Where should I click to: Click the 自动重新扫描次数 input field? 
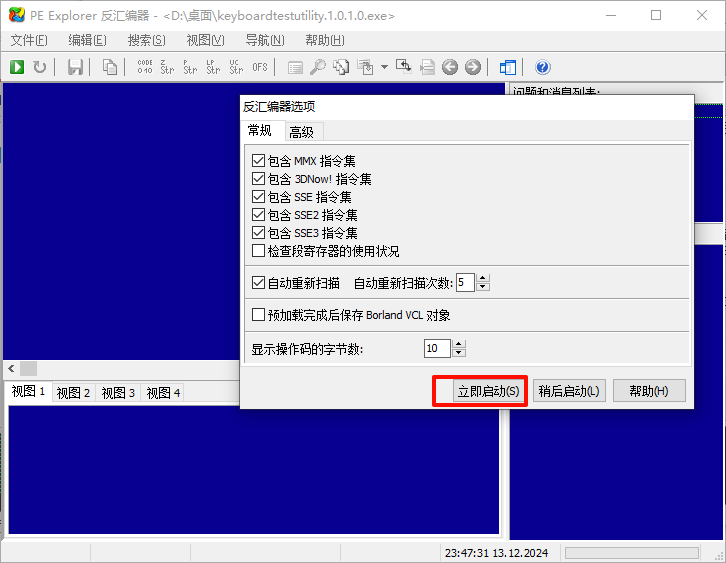click(465, 282)
